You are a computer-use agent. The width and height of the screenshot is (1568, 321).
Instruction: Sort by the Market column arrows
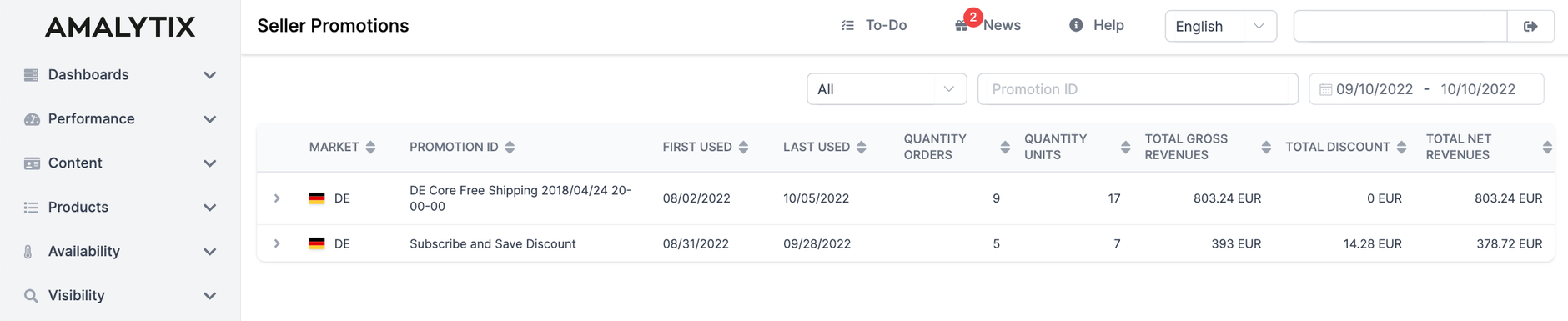(370, 147)
